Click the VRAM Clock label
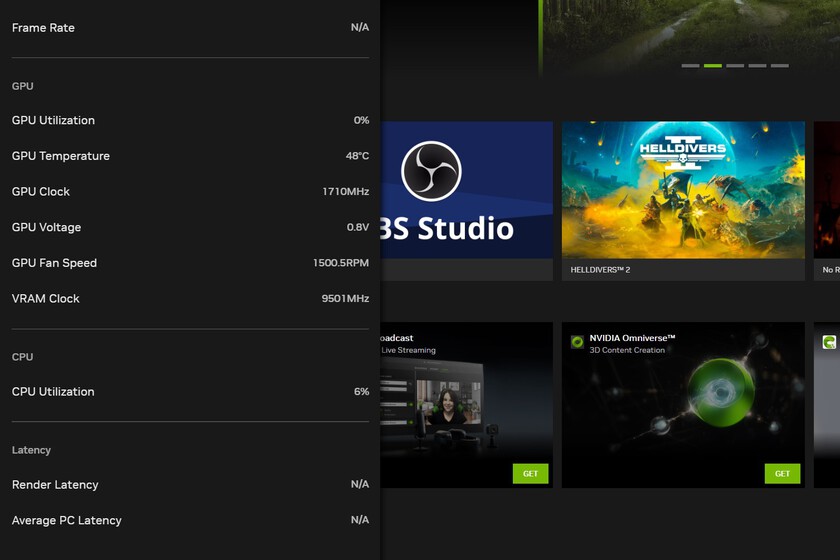The height and width of the screenshot is (560, 840). (46, 298)
